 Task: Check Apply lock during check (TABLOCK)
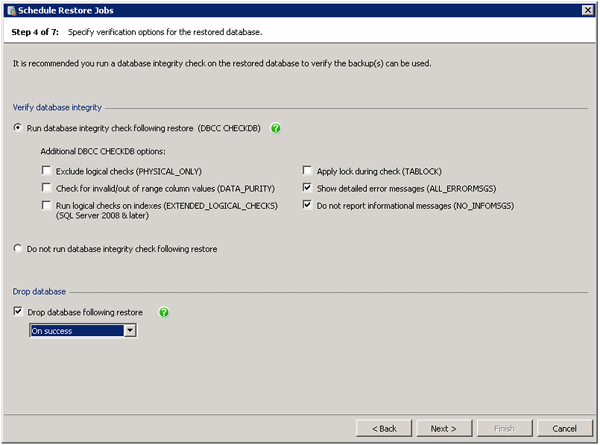(307, 171)
